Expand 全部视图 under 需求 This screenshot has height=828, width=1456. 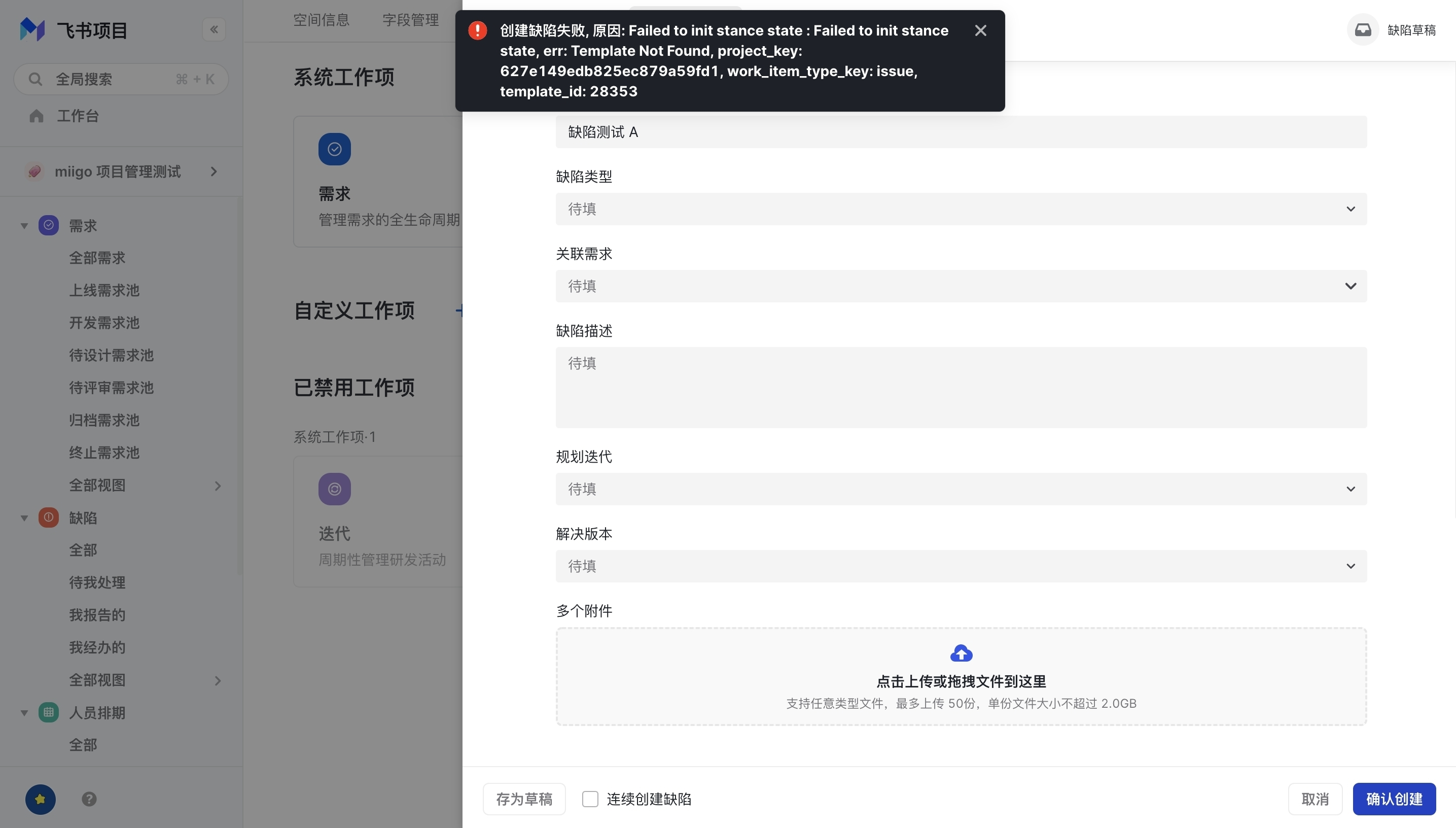click(x=218, y=486)
